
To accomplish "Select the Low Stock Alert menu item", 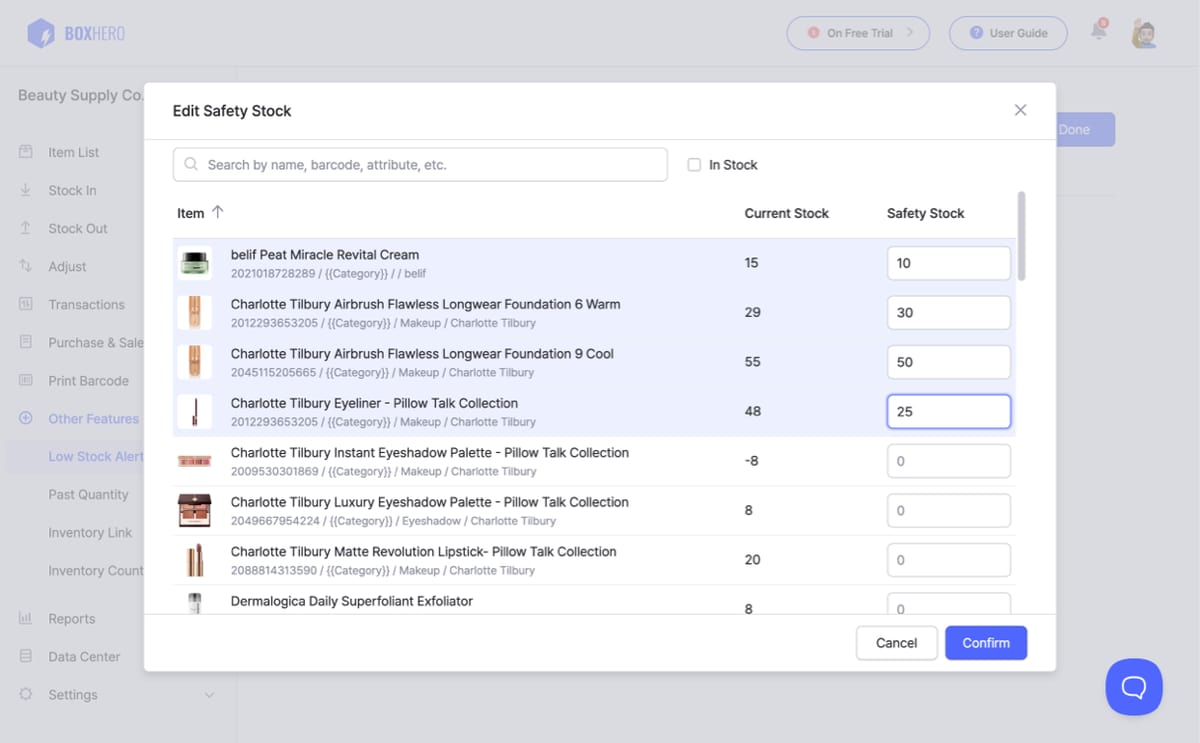I will (x=96, y=456).
